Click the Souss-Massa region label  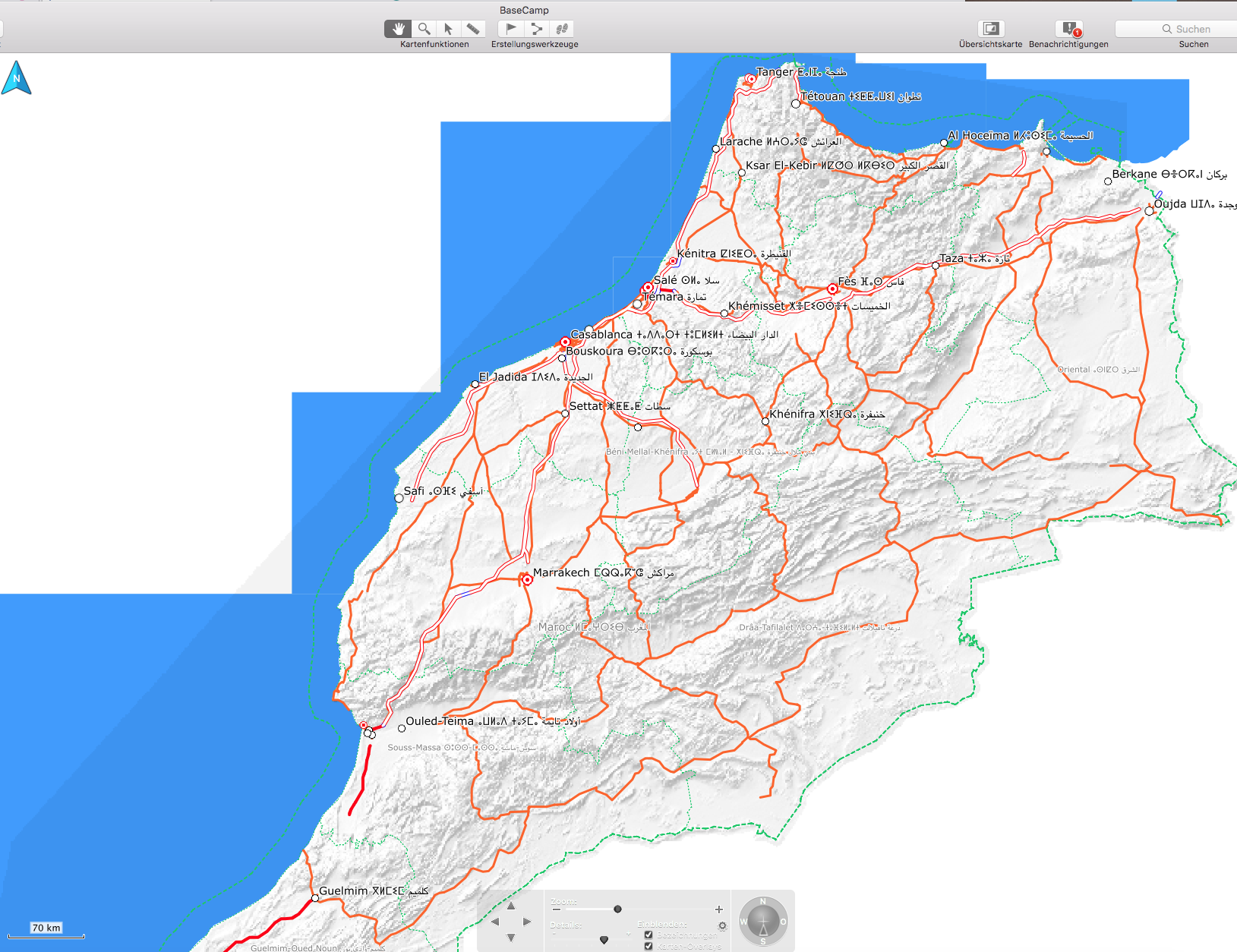(x=462, y=747)
